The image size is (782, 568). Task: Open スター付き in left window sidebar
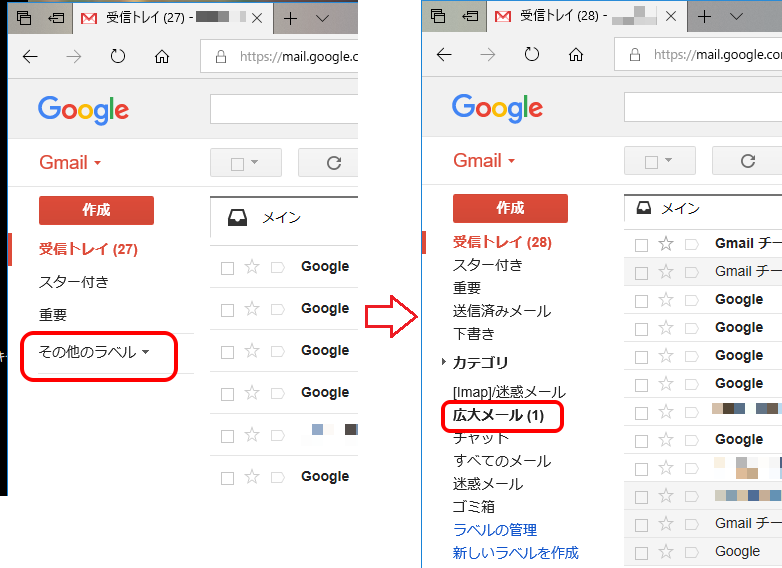point(73,282)
